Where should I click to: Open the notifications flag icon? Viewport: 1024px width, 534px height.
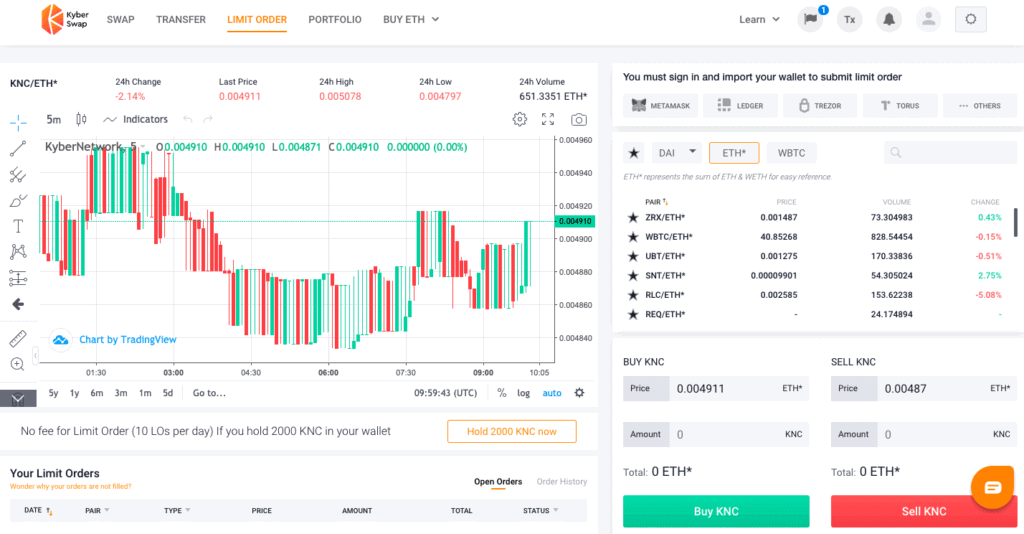click(810, 19)
